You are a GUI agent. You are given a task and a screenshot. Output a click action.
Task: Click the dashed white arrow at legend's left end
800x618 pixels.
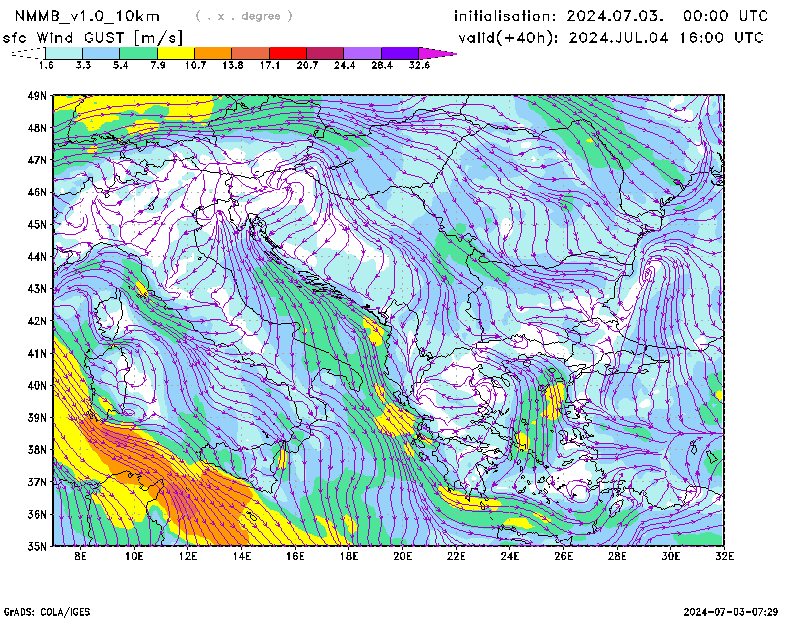point(25,53)
